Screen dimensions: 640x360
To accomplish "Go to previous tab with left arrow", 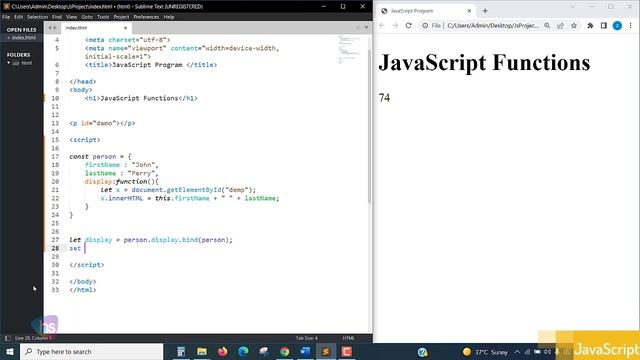I will [50, 28].
